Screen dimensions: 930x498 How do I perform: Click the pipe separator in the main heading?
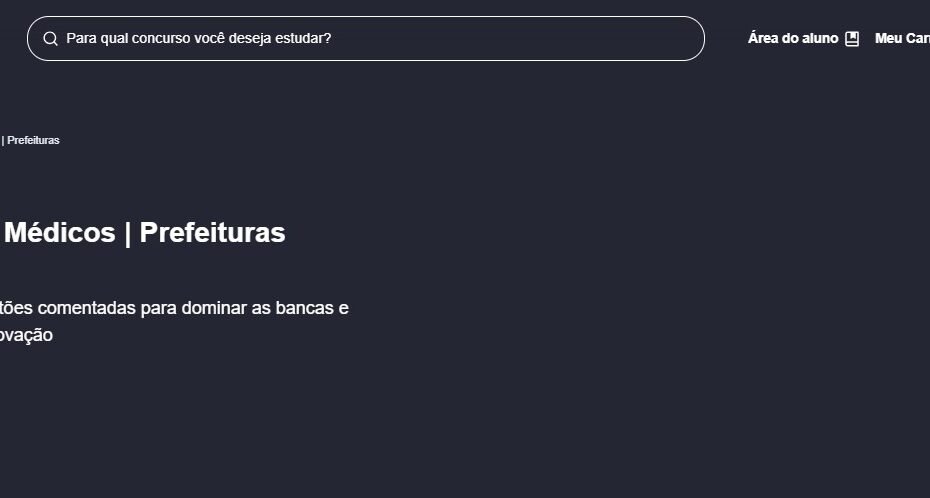point(128,232)
